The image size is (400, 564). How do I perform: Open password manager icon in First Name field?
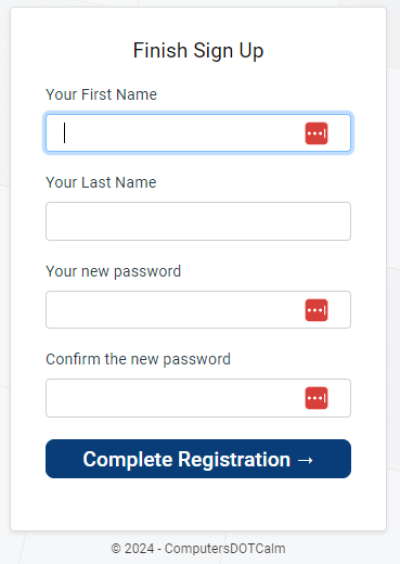point(316,133)
